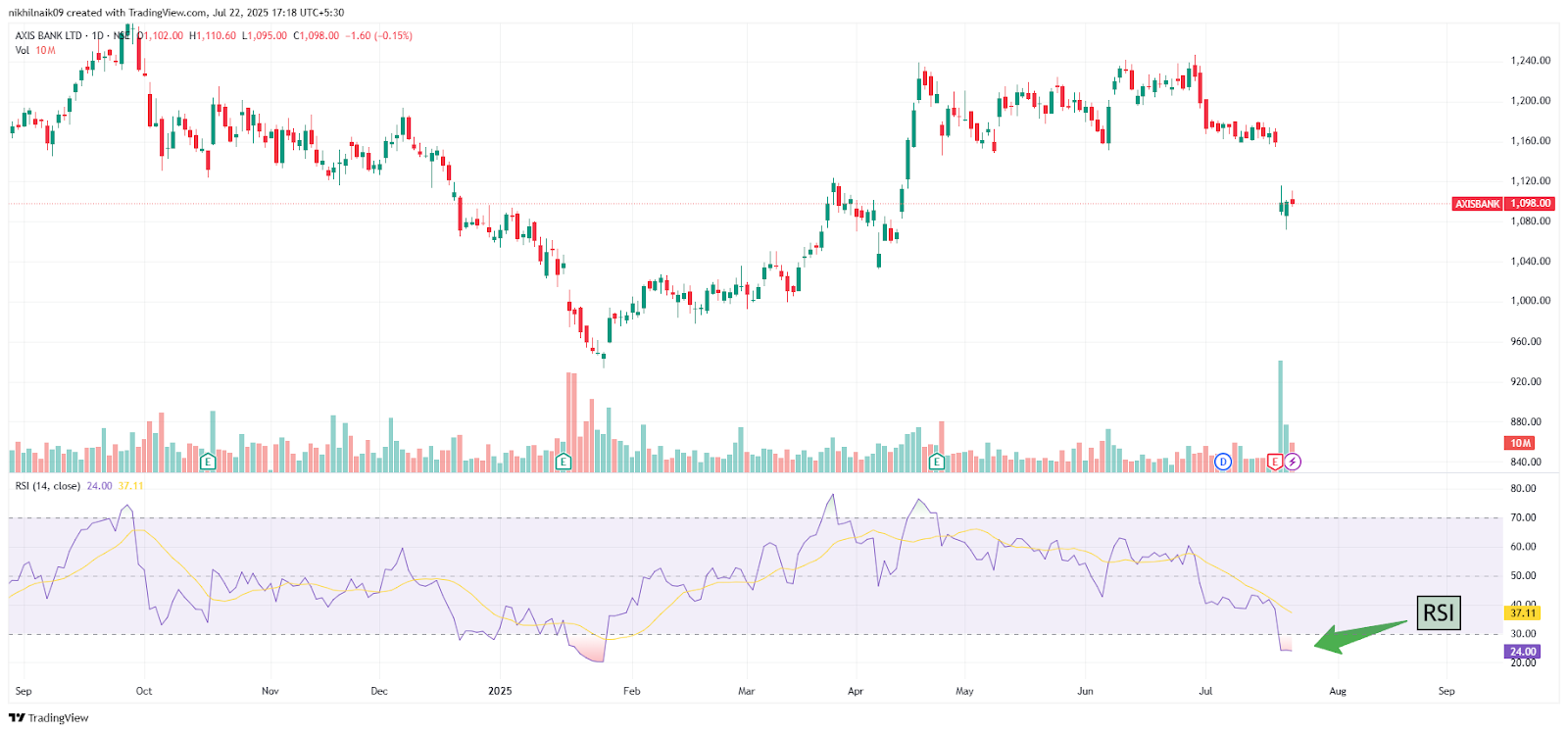
Task: Click the Mar time axis label
Action: [747, 691]
